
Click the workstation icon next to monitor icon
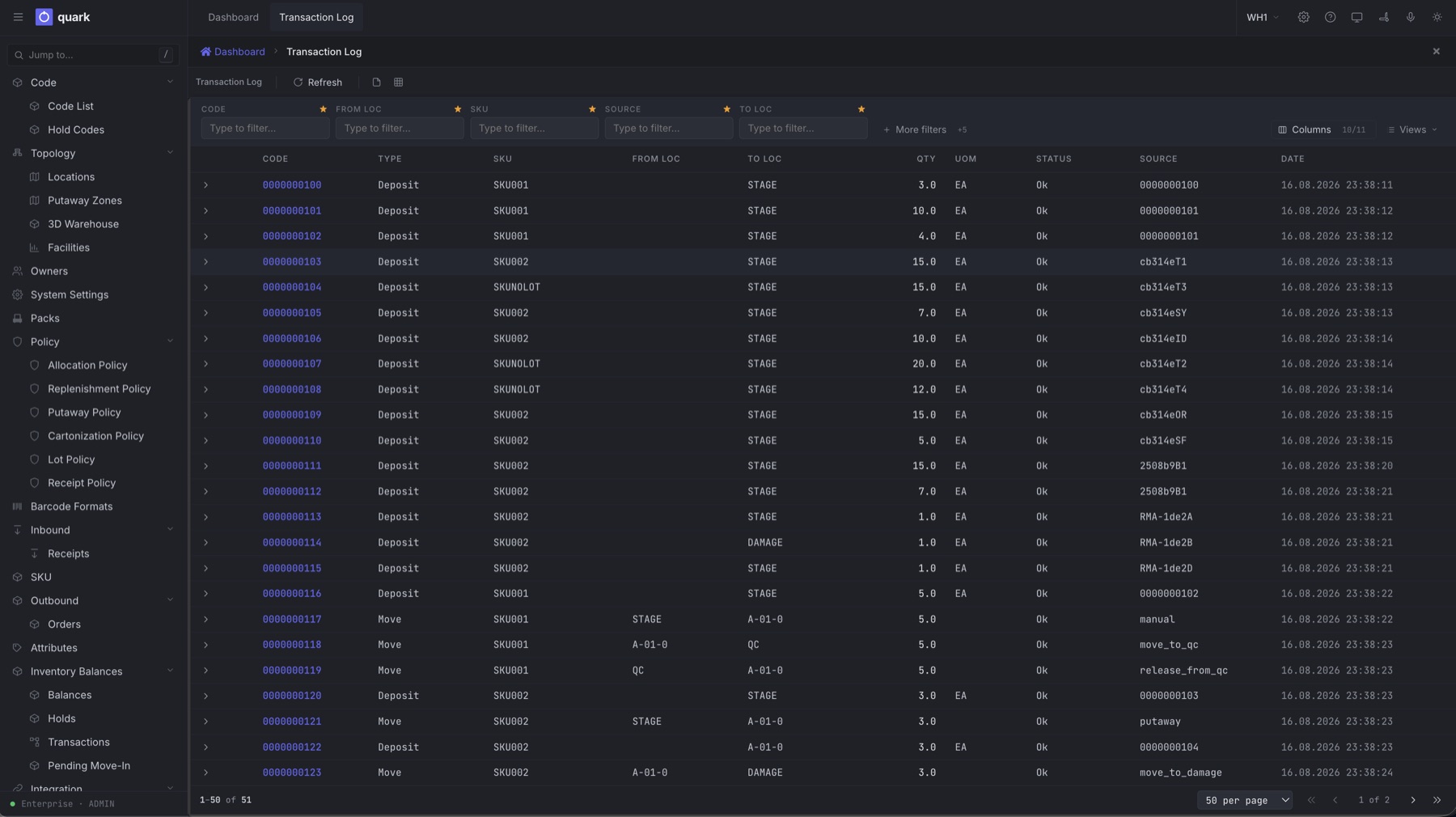[1383, 17]
